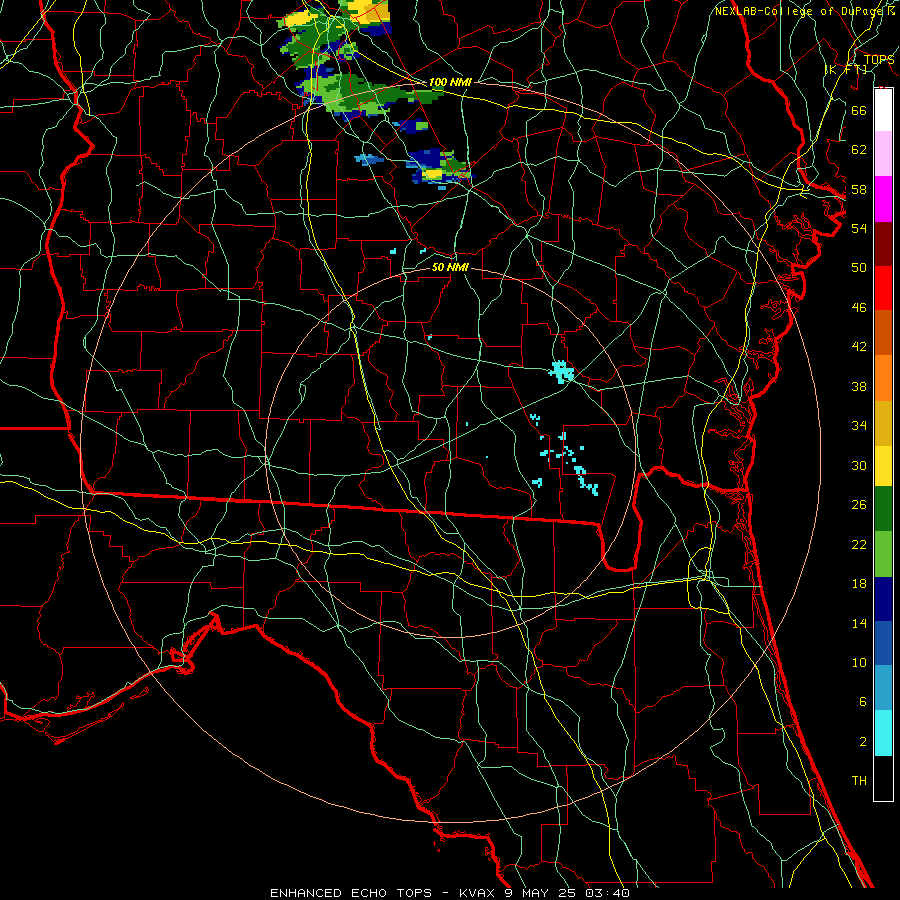Click the bright yellow legend swatch
This screenshot has width=900, height=900.
pos(883,466)
